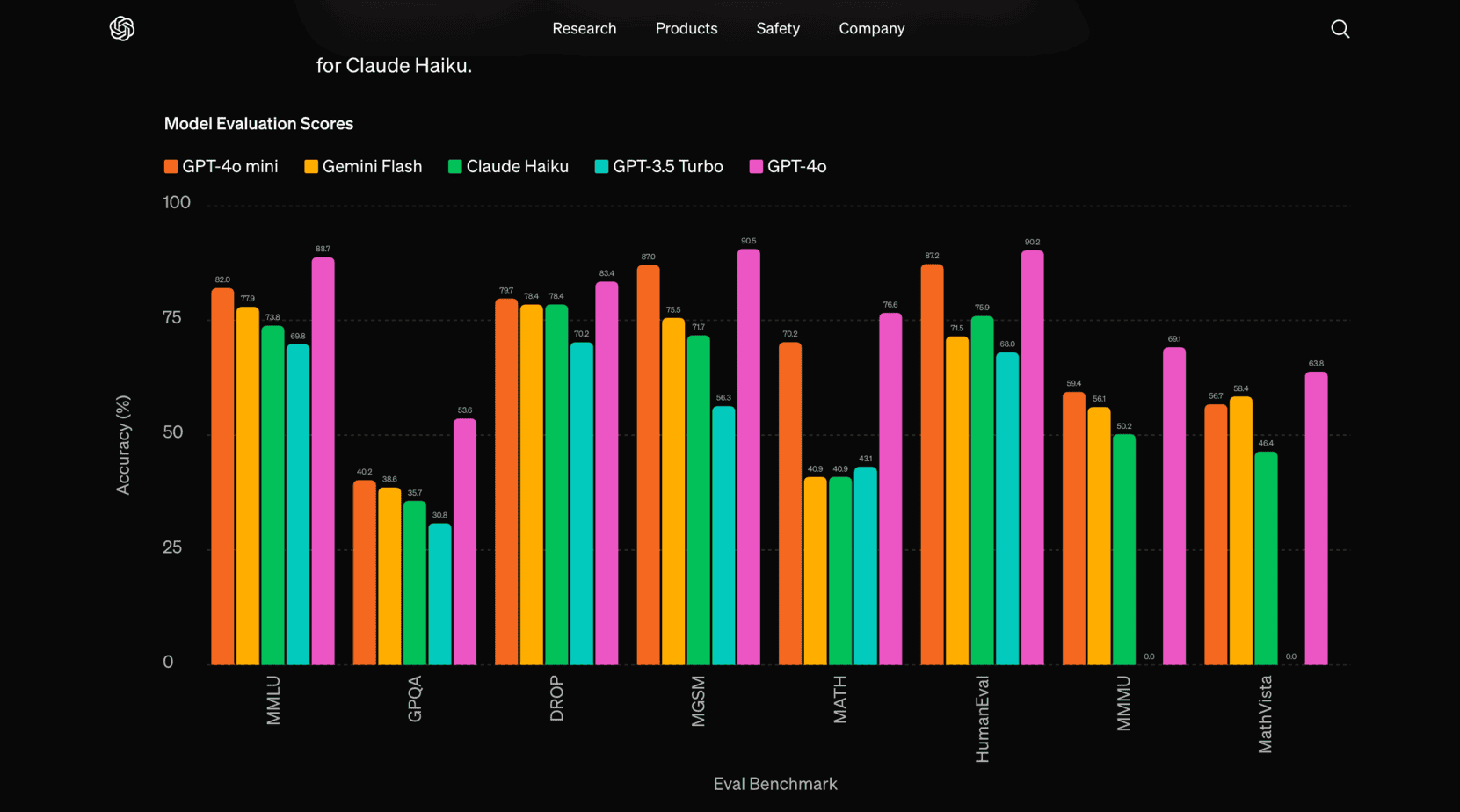Click the 'Gemini Flash' legend label

tap(372, 167)
